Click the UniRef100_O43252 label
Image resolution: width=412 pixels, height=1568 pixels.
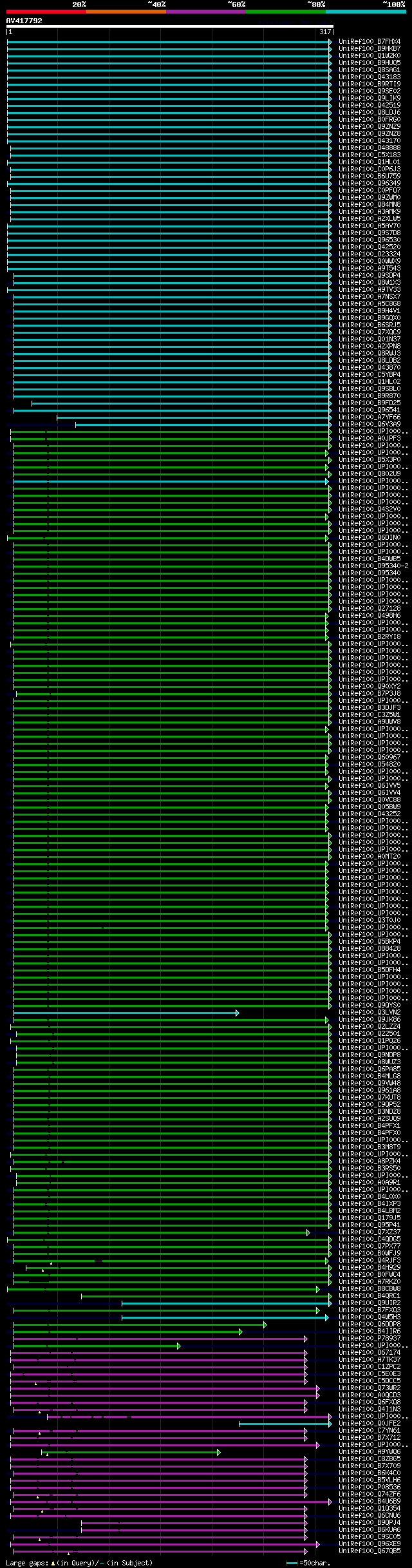(370, 814)
